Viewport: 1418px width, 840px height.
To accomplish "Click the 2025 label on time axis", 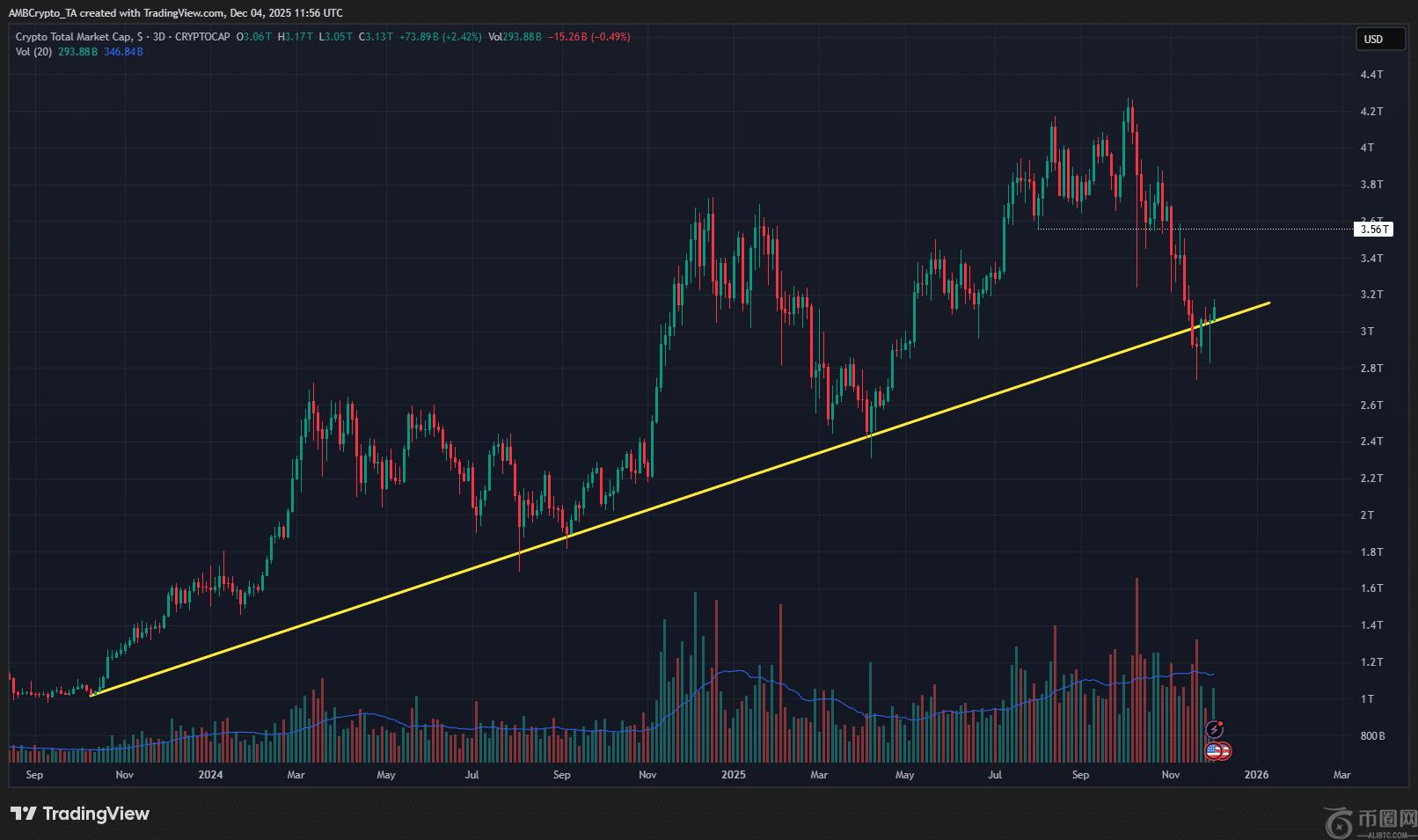I will (x=733, y=775).
